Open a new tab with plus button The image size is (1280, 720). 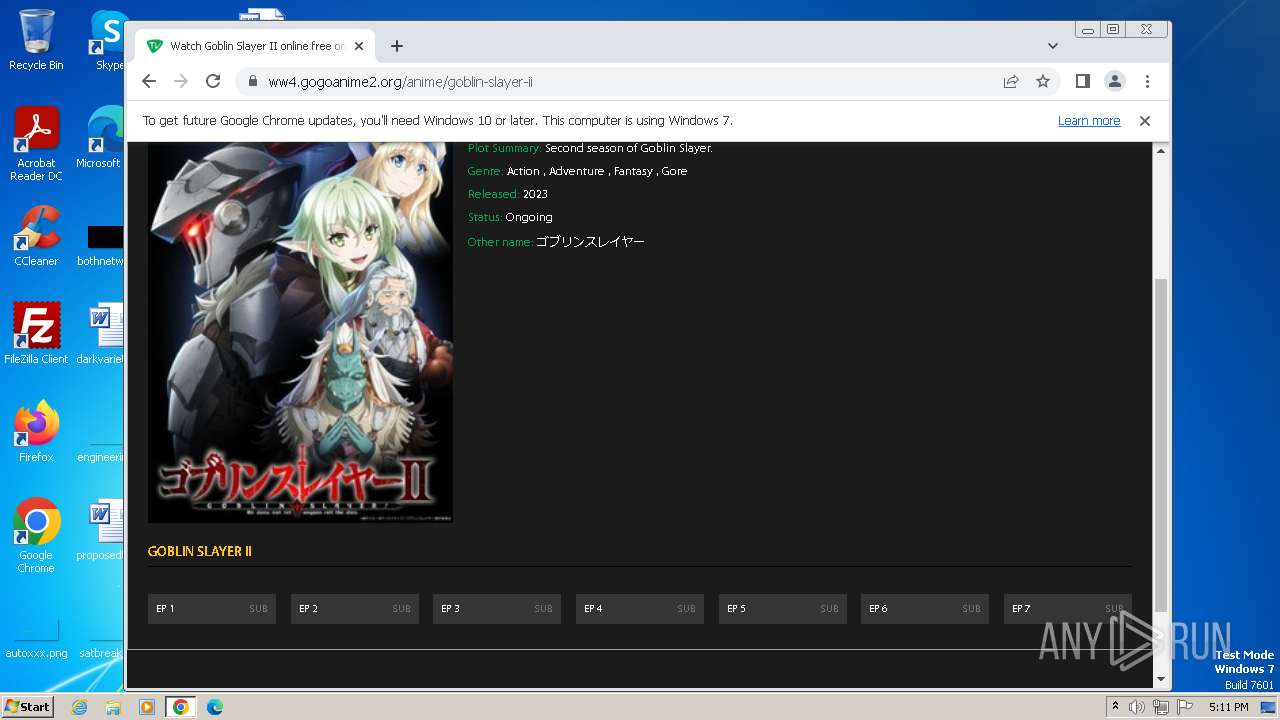pos(397,46)
